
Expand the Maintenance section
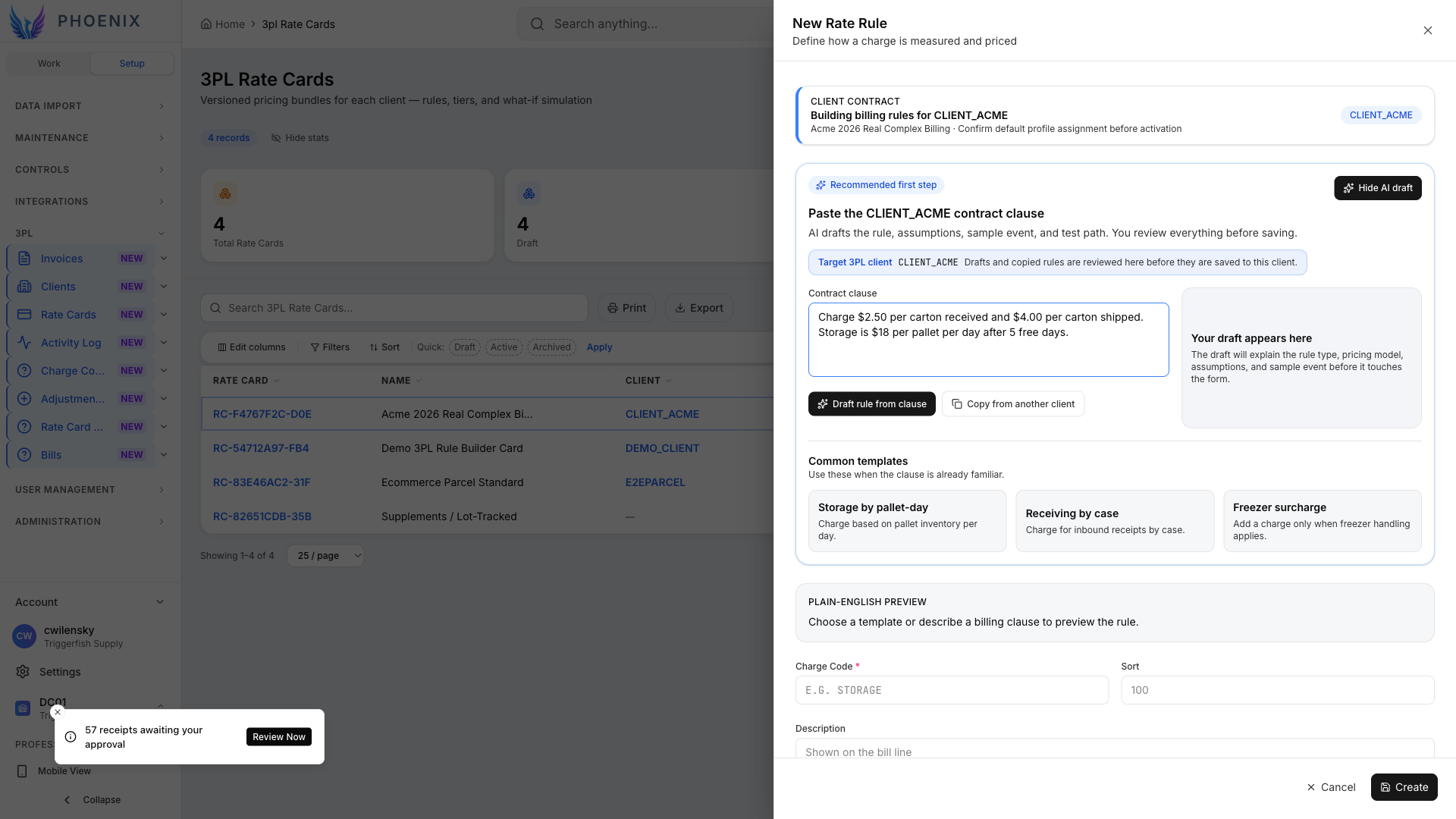pos(90,138)
